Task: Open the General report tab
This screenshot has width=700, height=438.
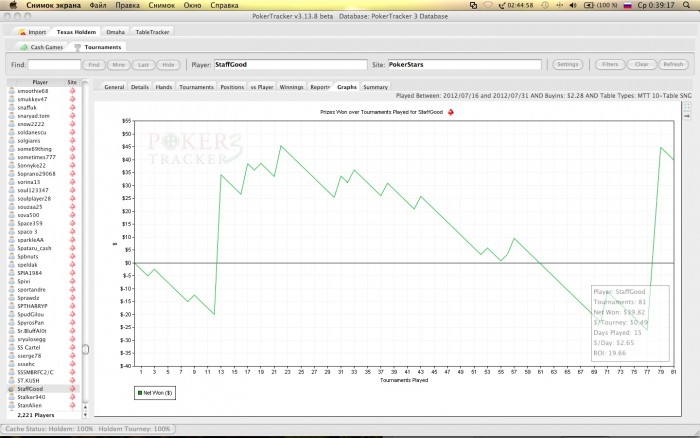Action: pos(114,87)
